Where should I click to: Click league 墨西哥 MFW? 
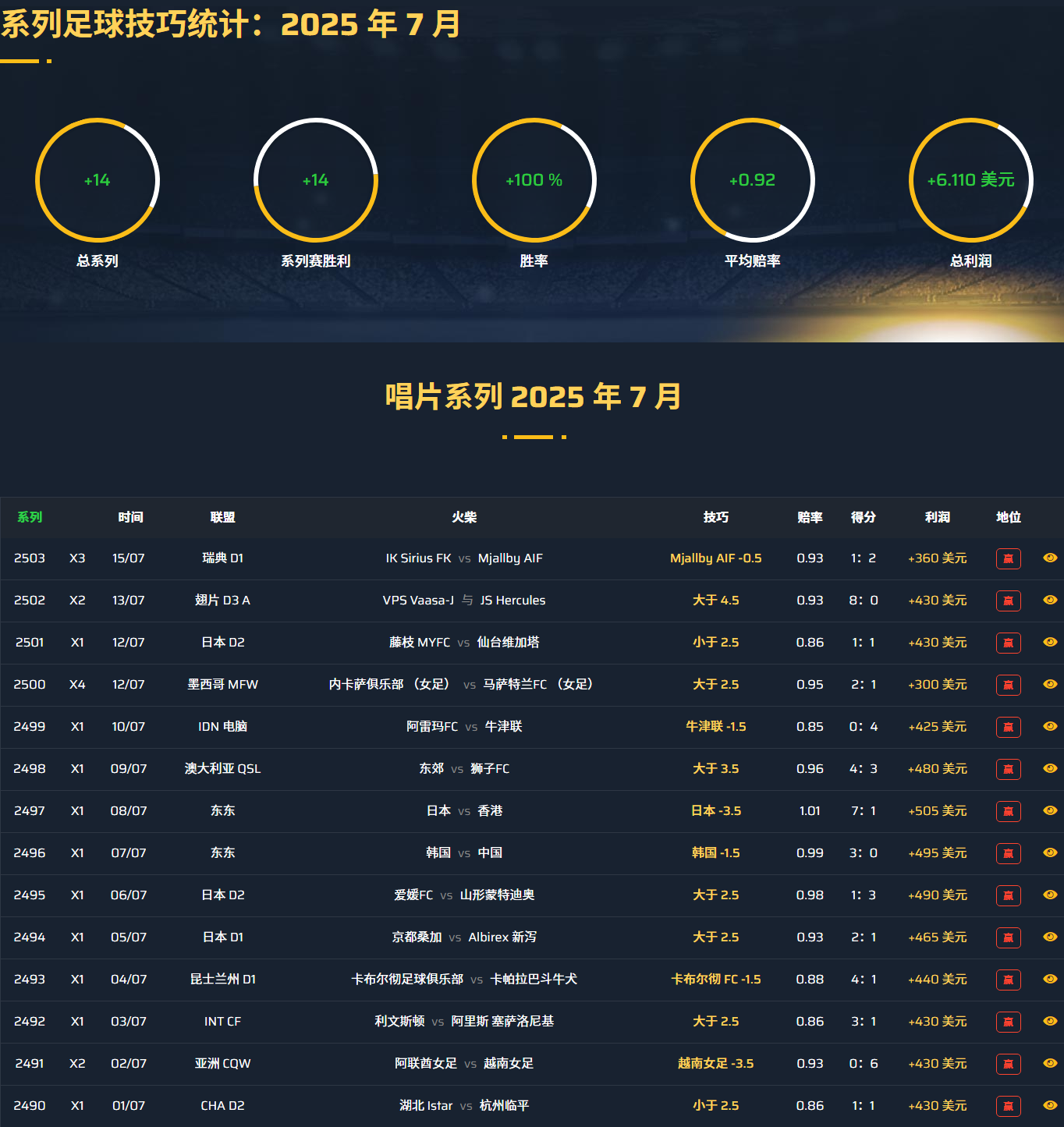click(222, 685)
